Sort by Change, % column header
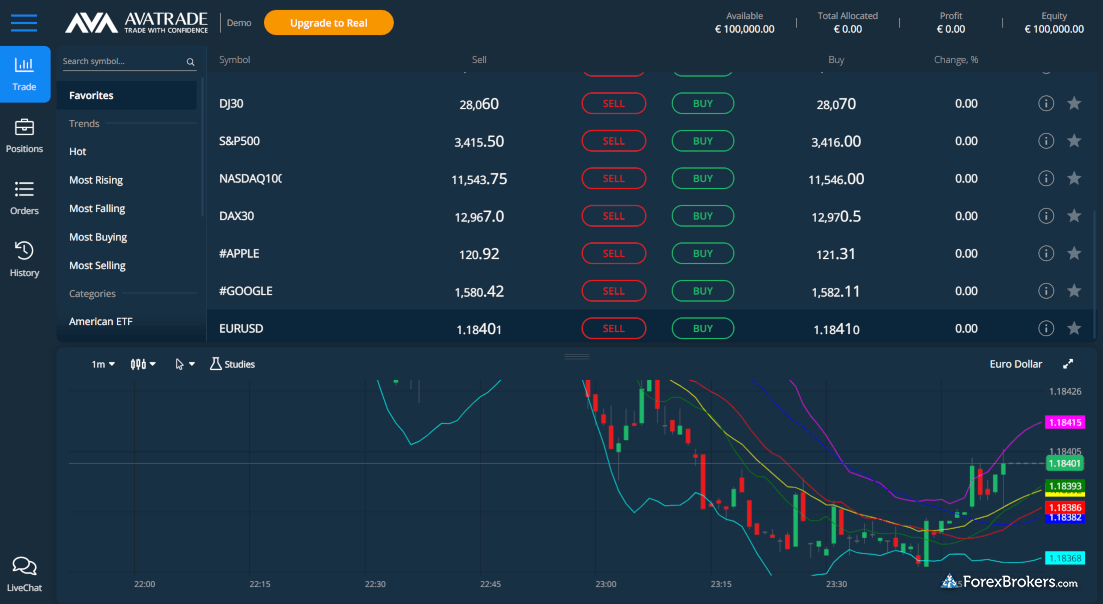Image resolution: width=1103 pixels, height=604 pixels. tap(956, 60)
